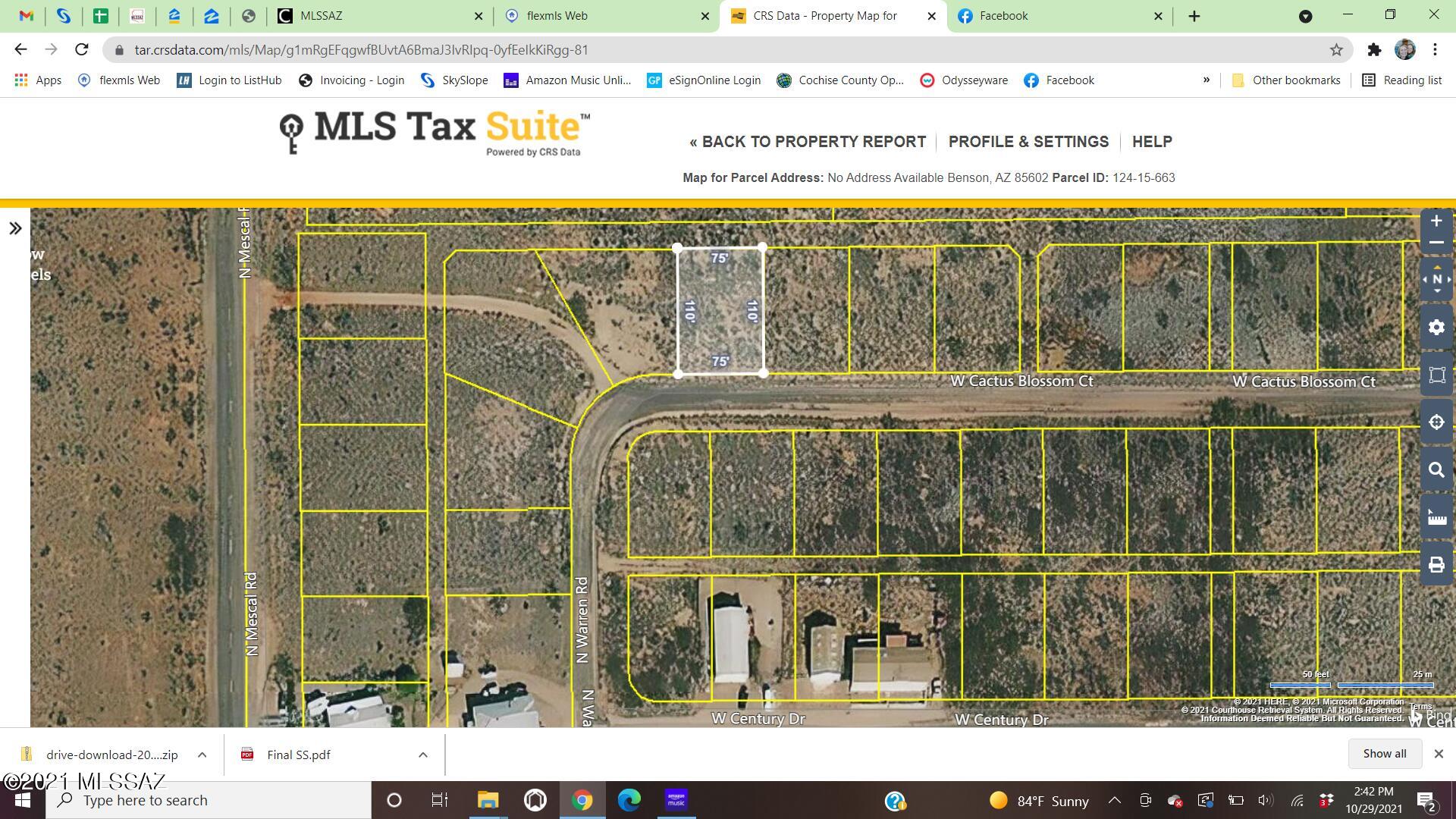Screen dimensions: 1456x819
Task: Open map settings gear icon
Action: click(x=1436, y=328)
